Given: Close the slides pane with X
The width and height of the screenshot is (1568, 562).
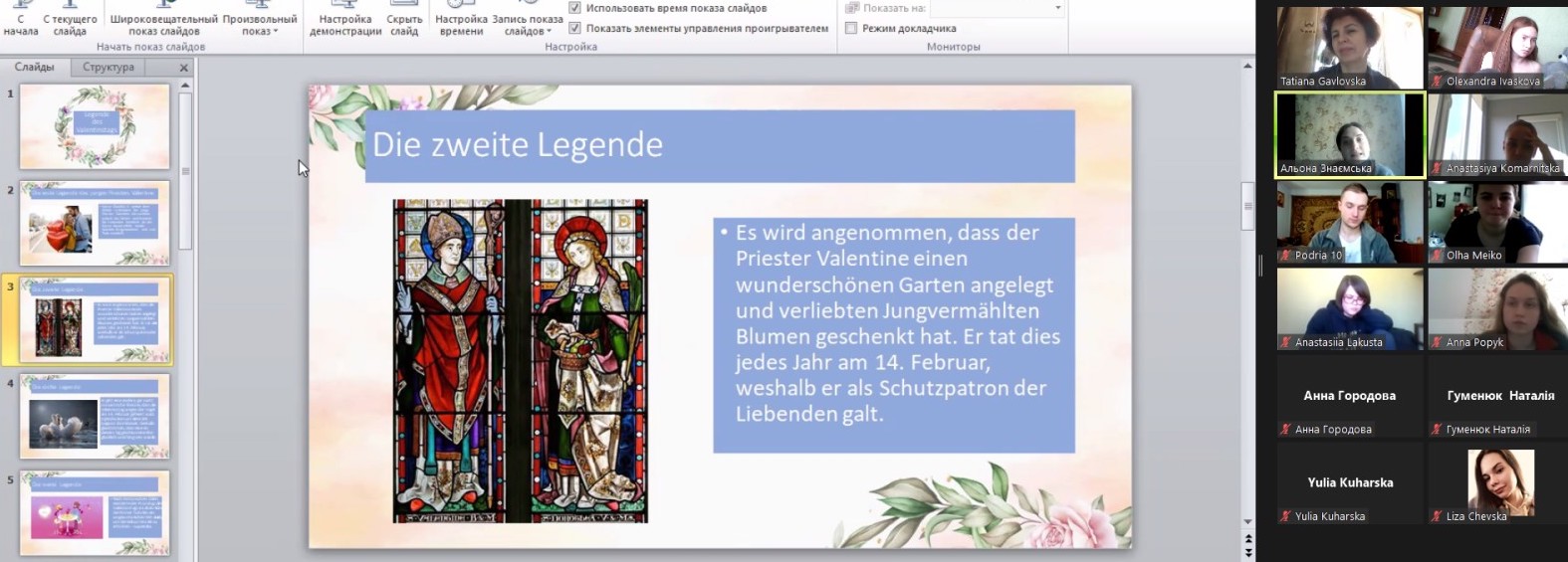Looking at the screenshot, I should (183, 68).
